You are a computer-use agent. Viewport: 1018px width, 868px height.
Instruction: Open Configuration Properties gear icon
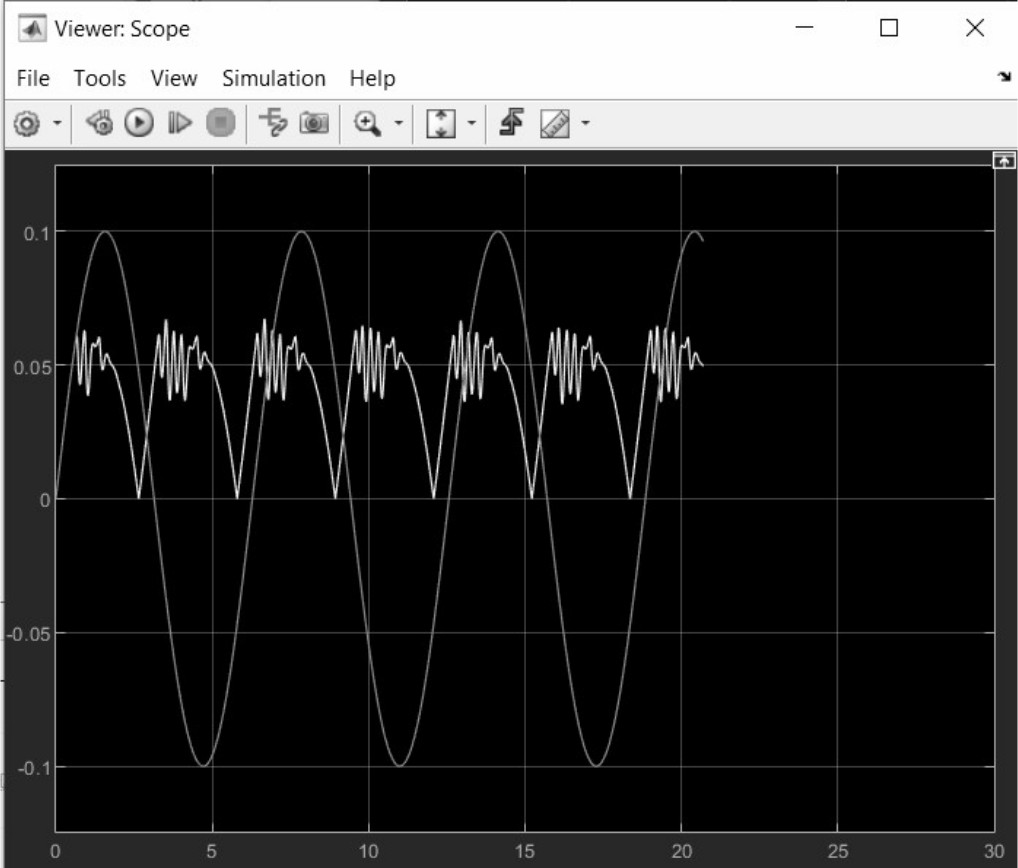tap(27, 123)
